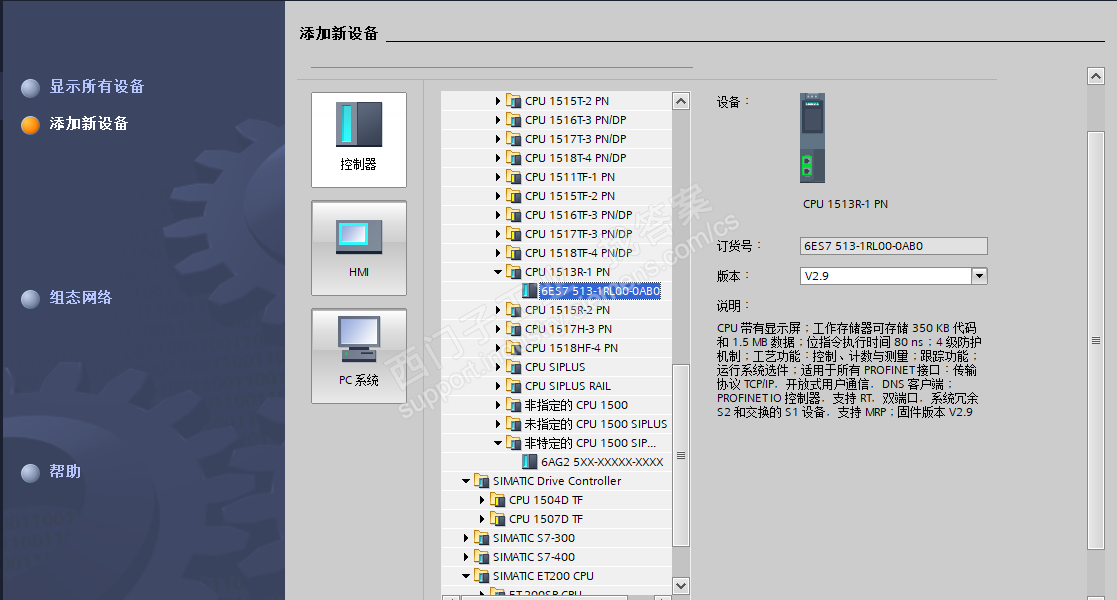Image resolution: width=1117 pixels, height=600 pixels.
Task: Click the CPU 1517TF-3 PN/DP folder icon
Action: coord(514,234)
